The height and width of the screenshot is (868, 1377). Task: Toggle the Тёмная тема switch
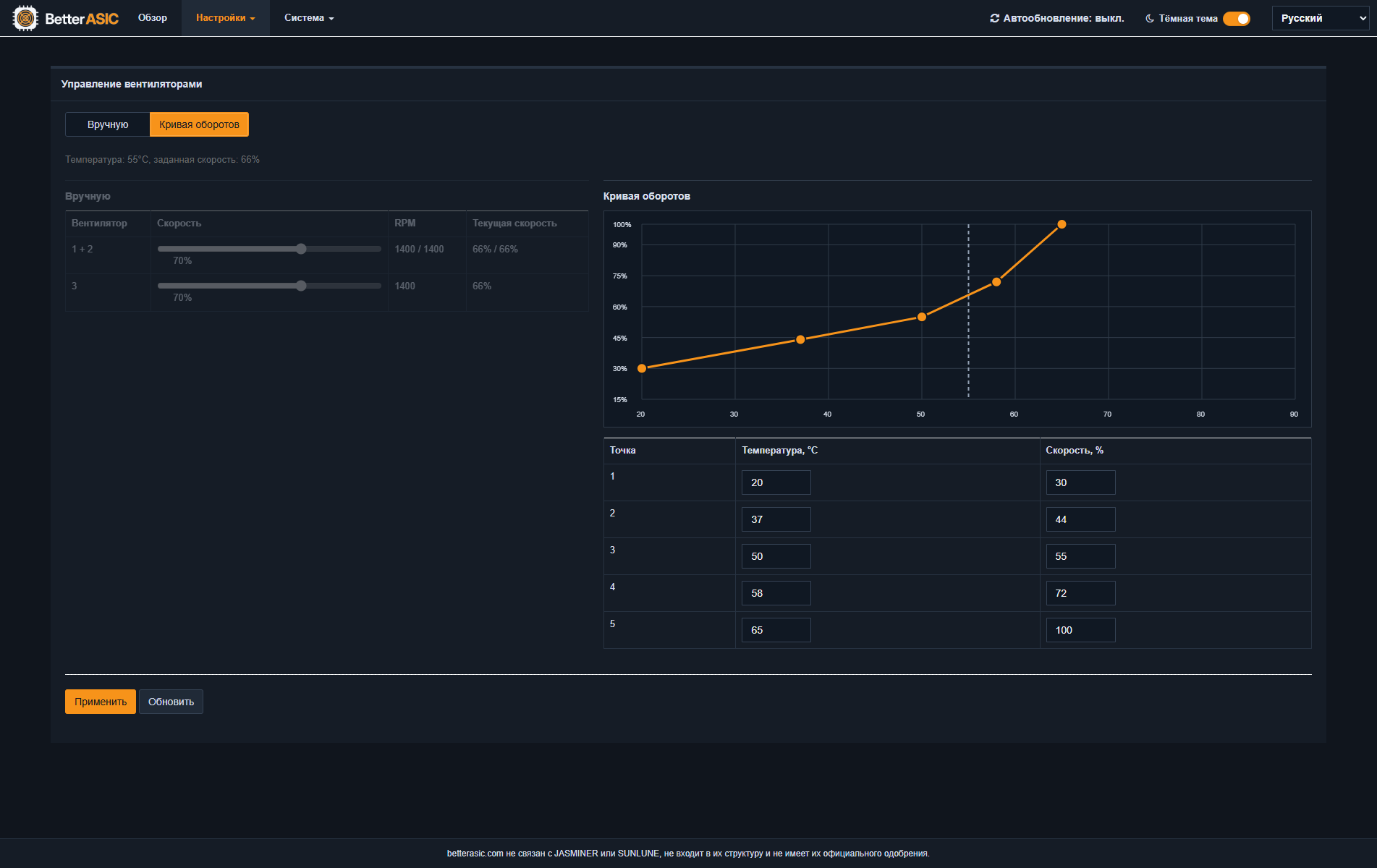[1237, 18]
